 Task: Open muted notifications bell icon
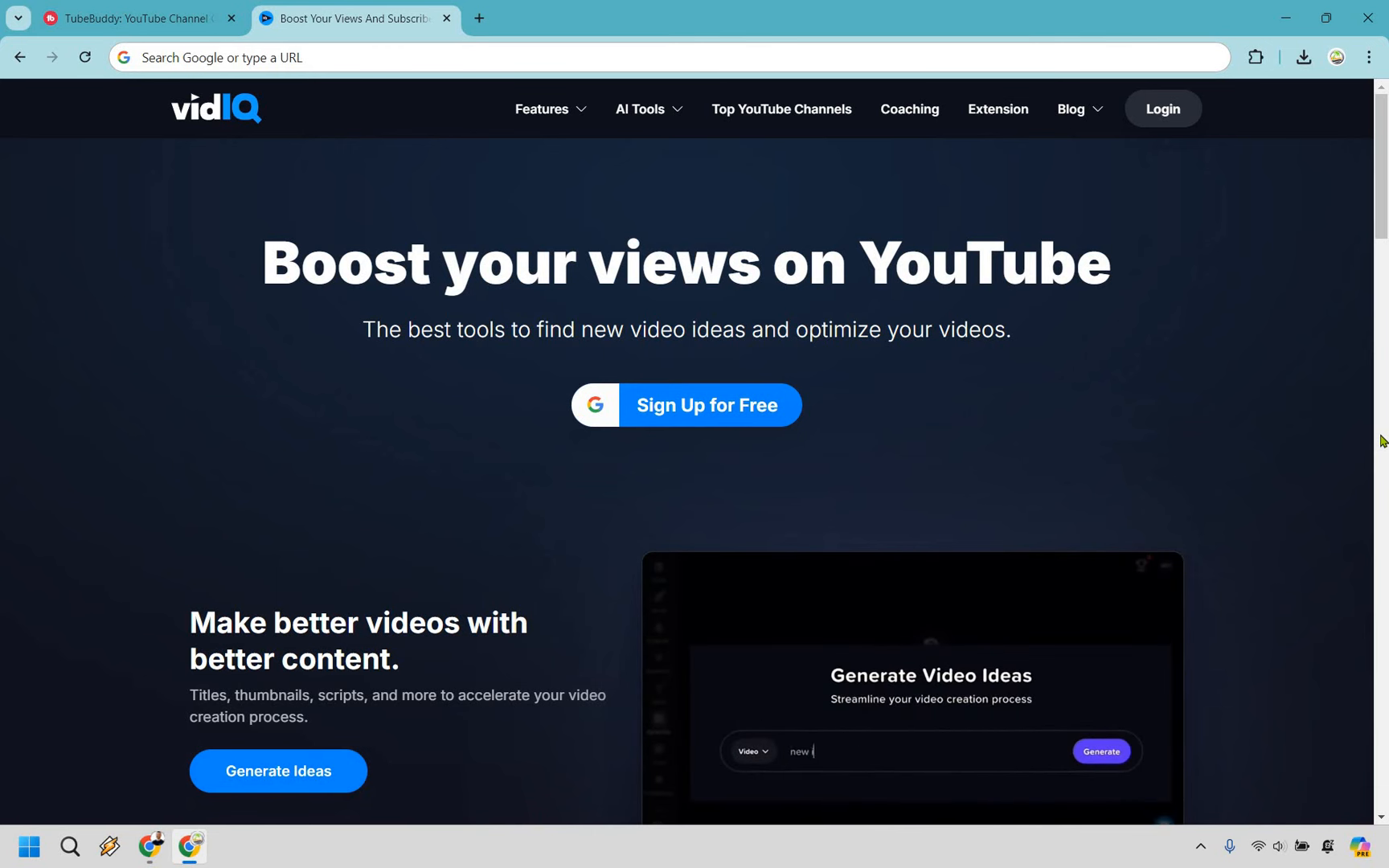coord(1328,846)
